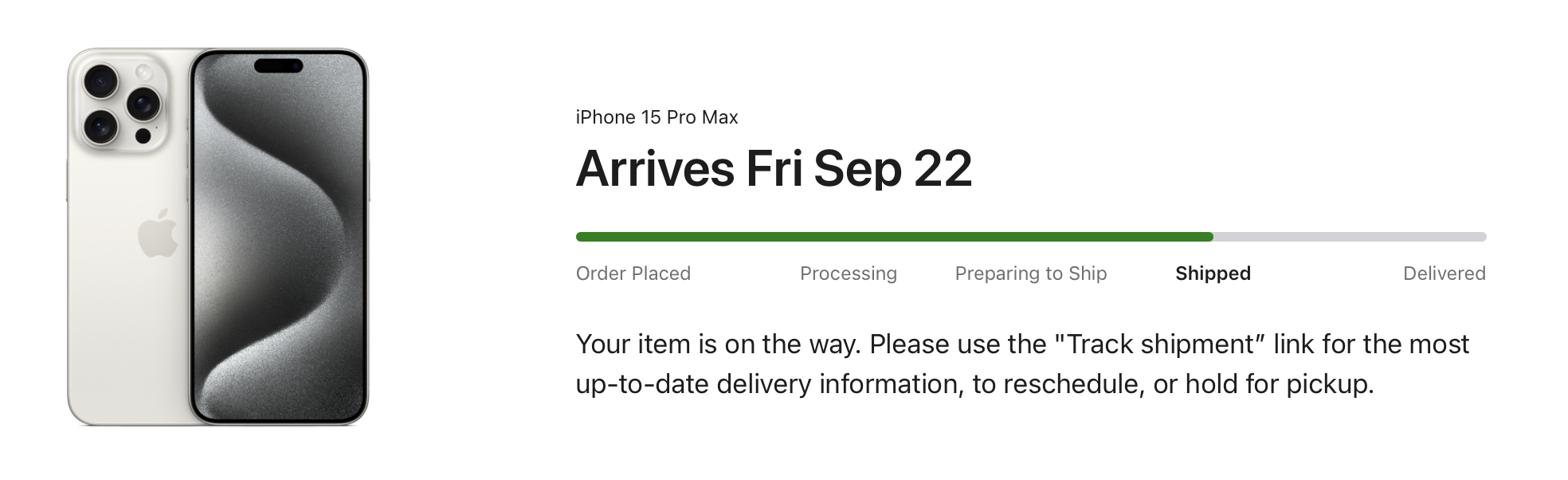The image size is (1568, 480).
Task: Click the right-middle camera lens
Action: point(143,104)
